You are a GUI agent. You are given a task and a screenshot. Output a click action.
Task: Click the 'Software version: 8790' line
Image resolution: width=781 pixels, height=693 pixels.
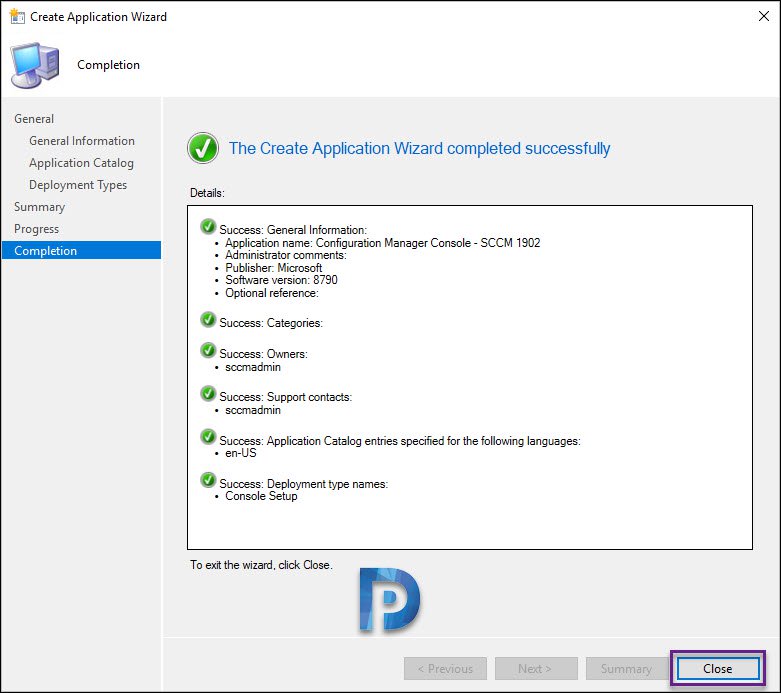click(281, 280)
